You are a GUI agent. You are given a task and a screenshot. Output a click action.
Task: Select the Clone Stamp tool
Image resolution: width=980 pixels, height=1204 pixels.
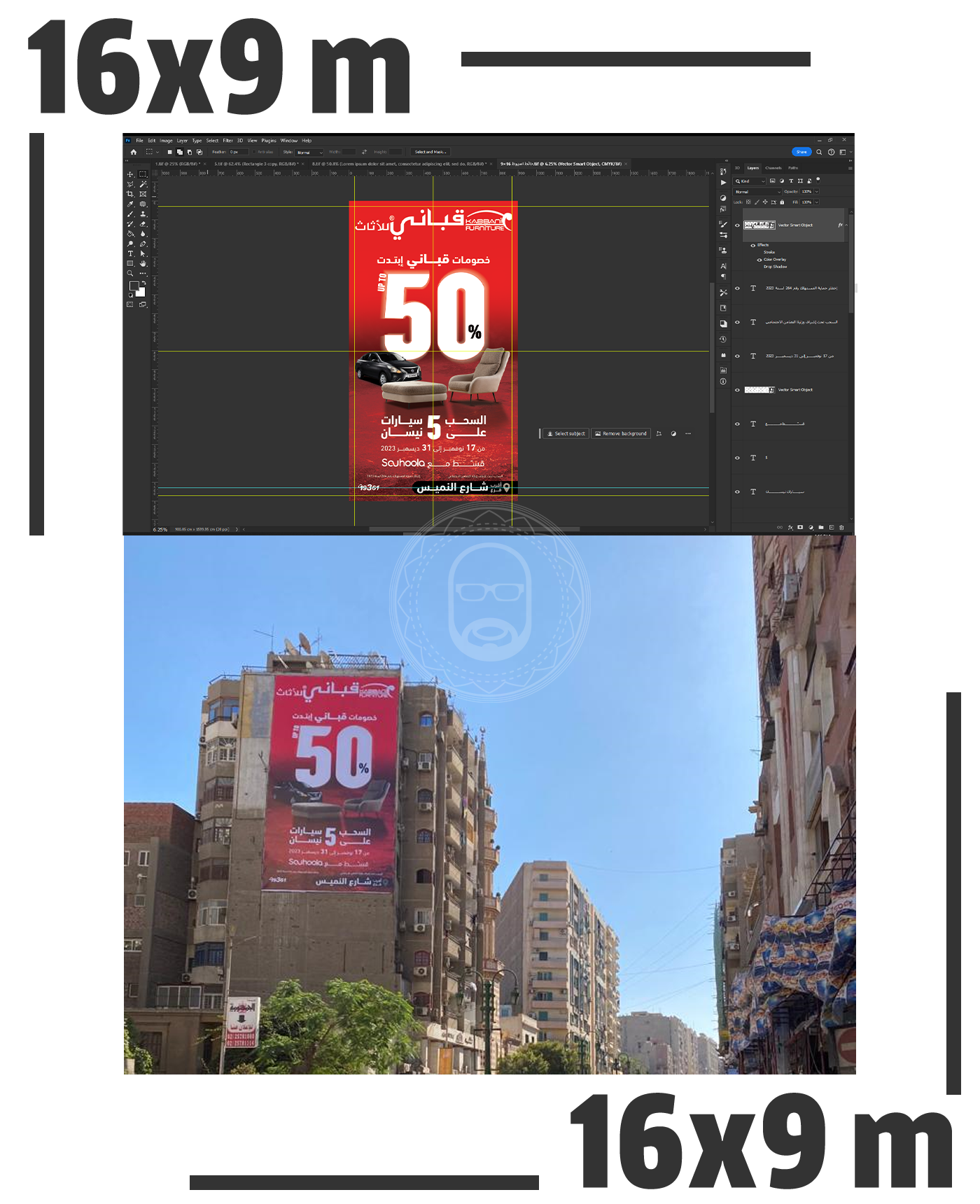coord(143,214)
